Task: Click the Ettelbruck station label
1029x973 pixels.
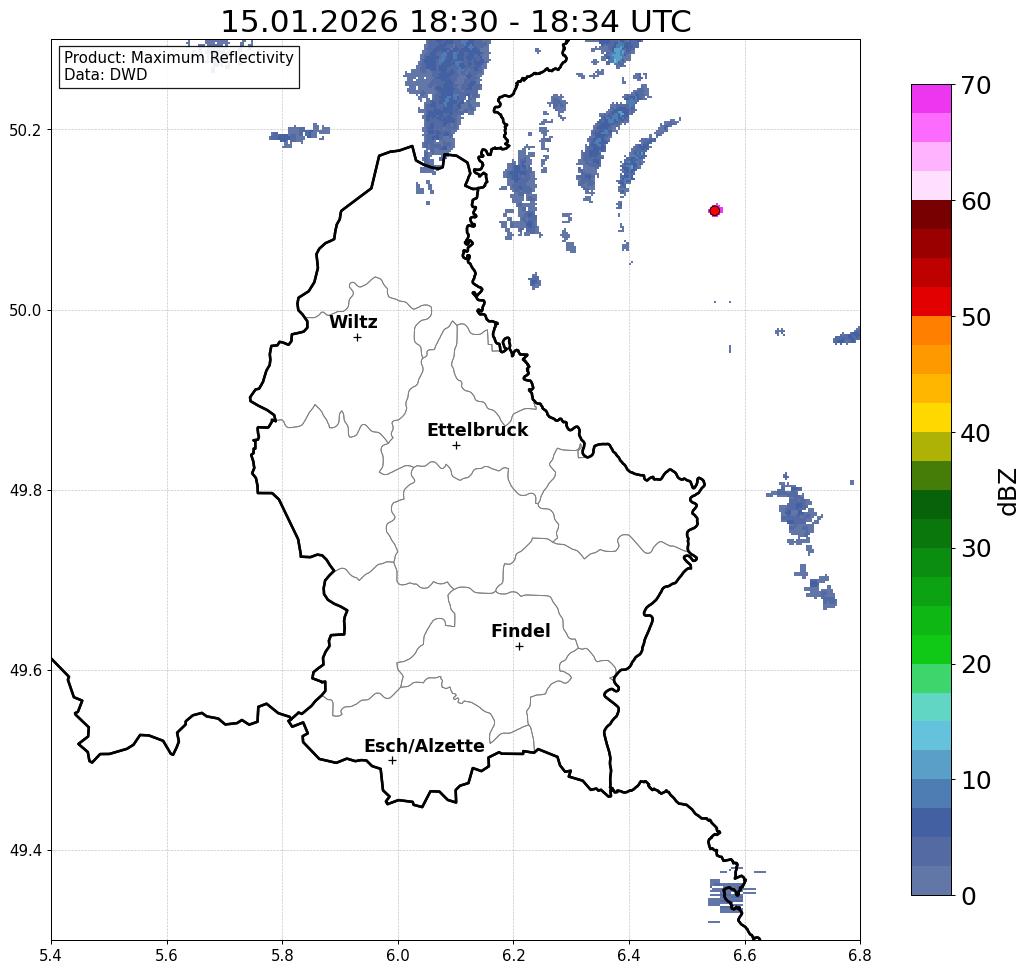Action: point(477,430)
